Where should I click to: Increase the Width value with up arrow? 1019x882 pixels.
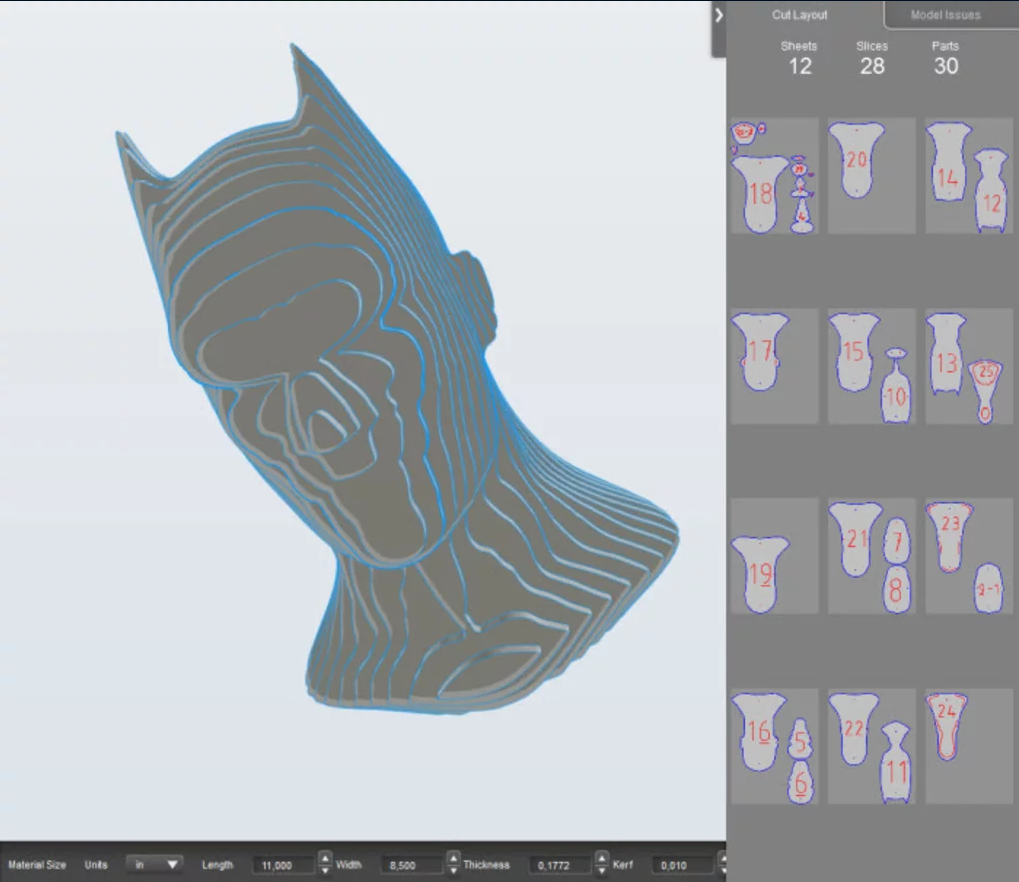click(453, 859)
